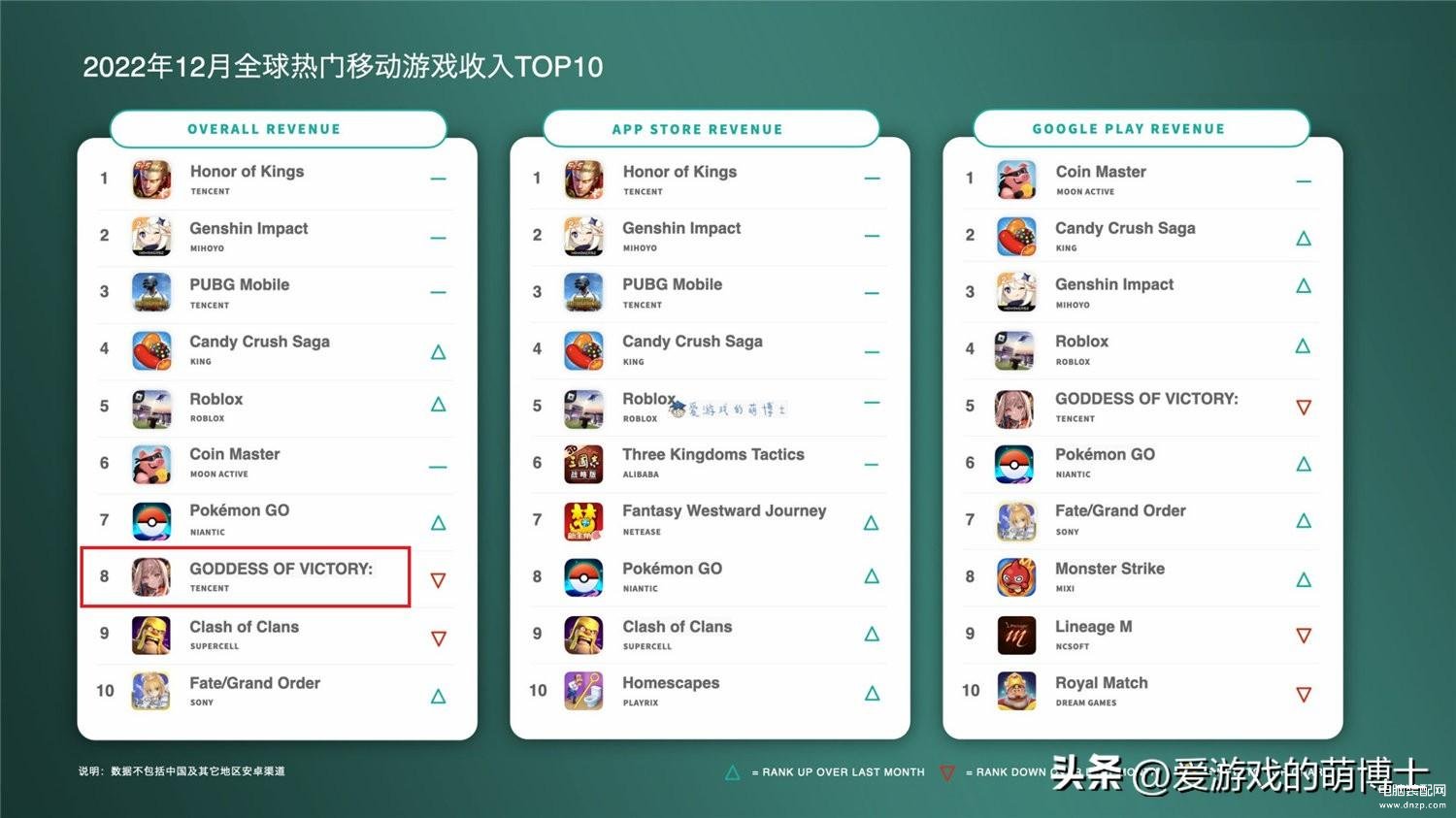Click Royal Match game icon
The image size is (1456, 818).
1016,691
